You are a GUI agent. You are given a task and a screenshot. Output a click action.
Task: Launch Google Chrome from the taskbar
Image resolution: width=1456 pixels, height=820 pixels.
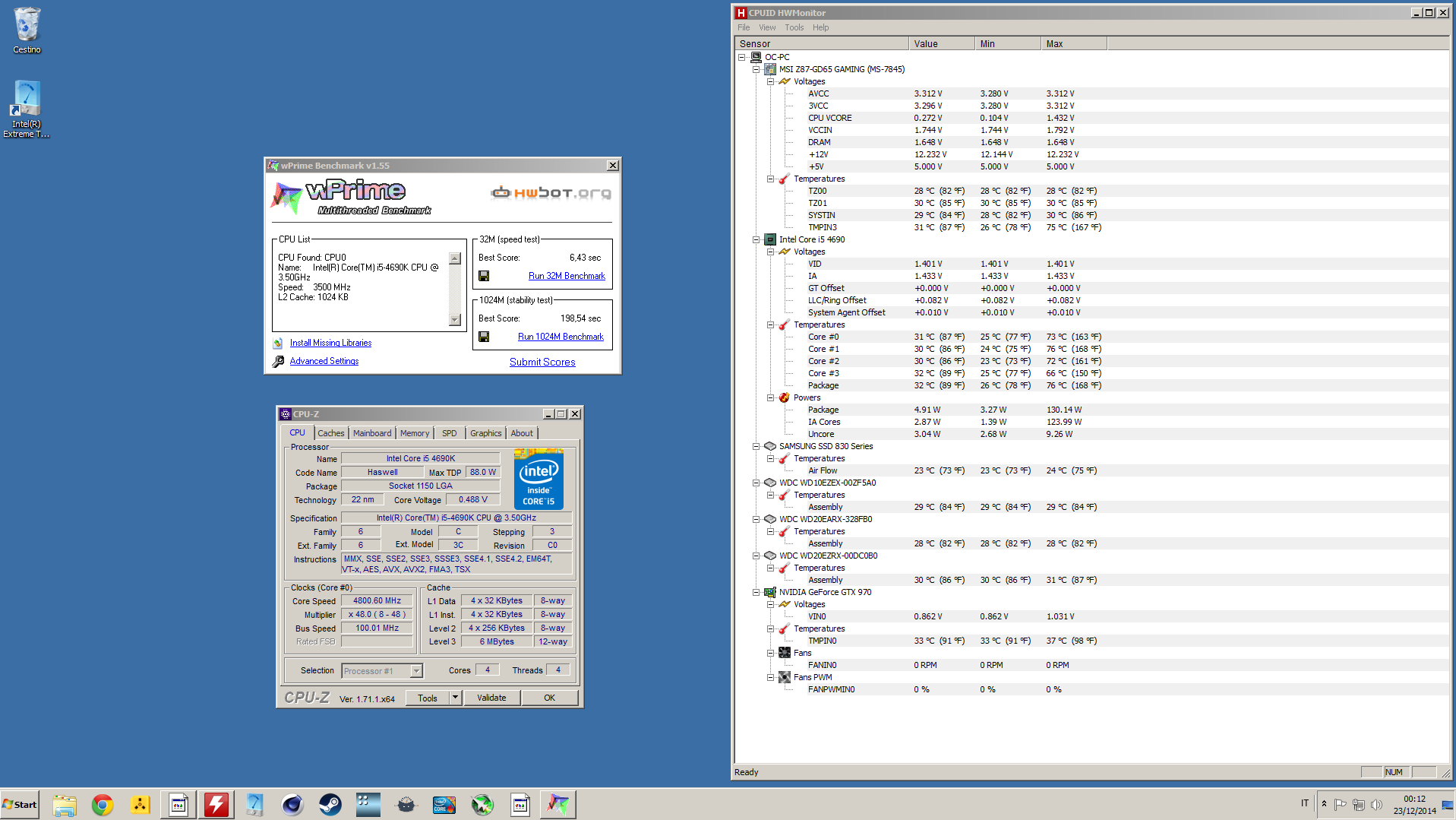click(x=103, y=805)
